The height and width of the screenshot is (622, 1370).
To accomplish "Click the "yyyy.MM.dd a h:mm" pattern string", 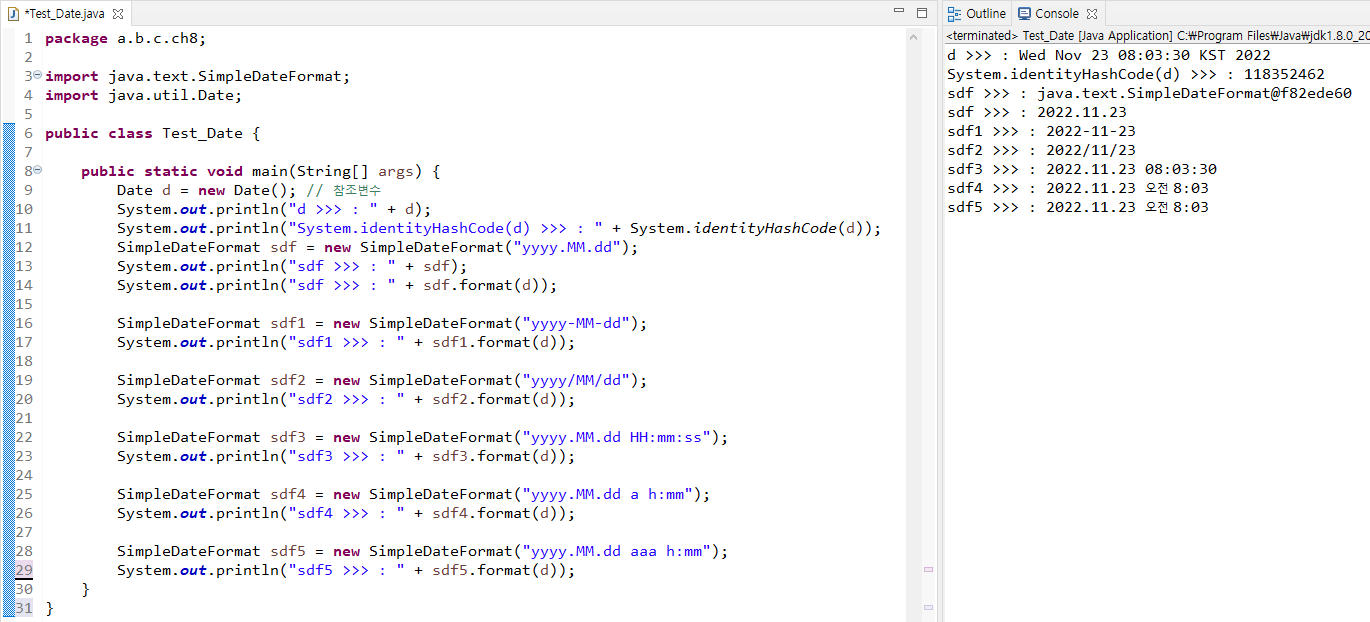I will [607, 494].
